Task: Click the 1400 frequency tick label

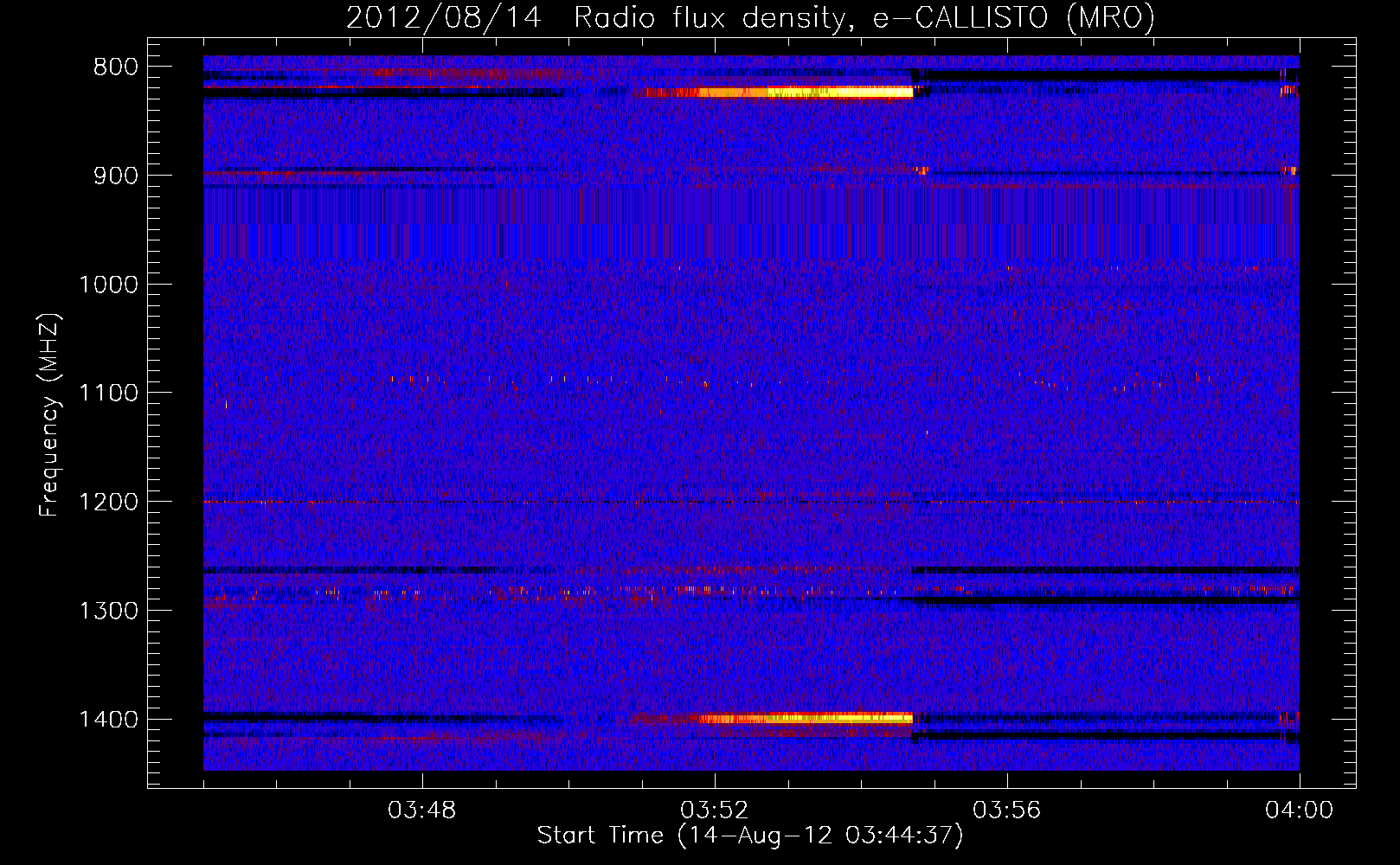Action: point(108,720)
